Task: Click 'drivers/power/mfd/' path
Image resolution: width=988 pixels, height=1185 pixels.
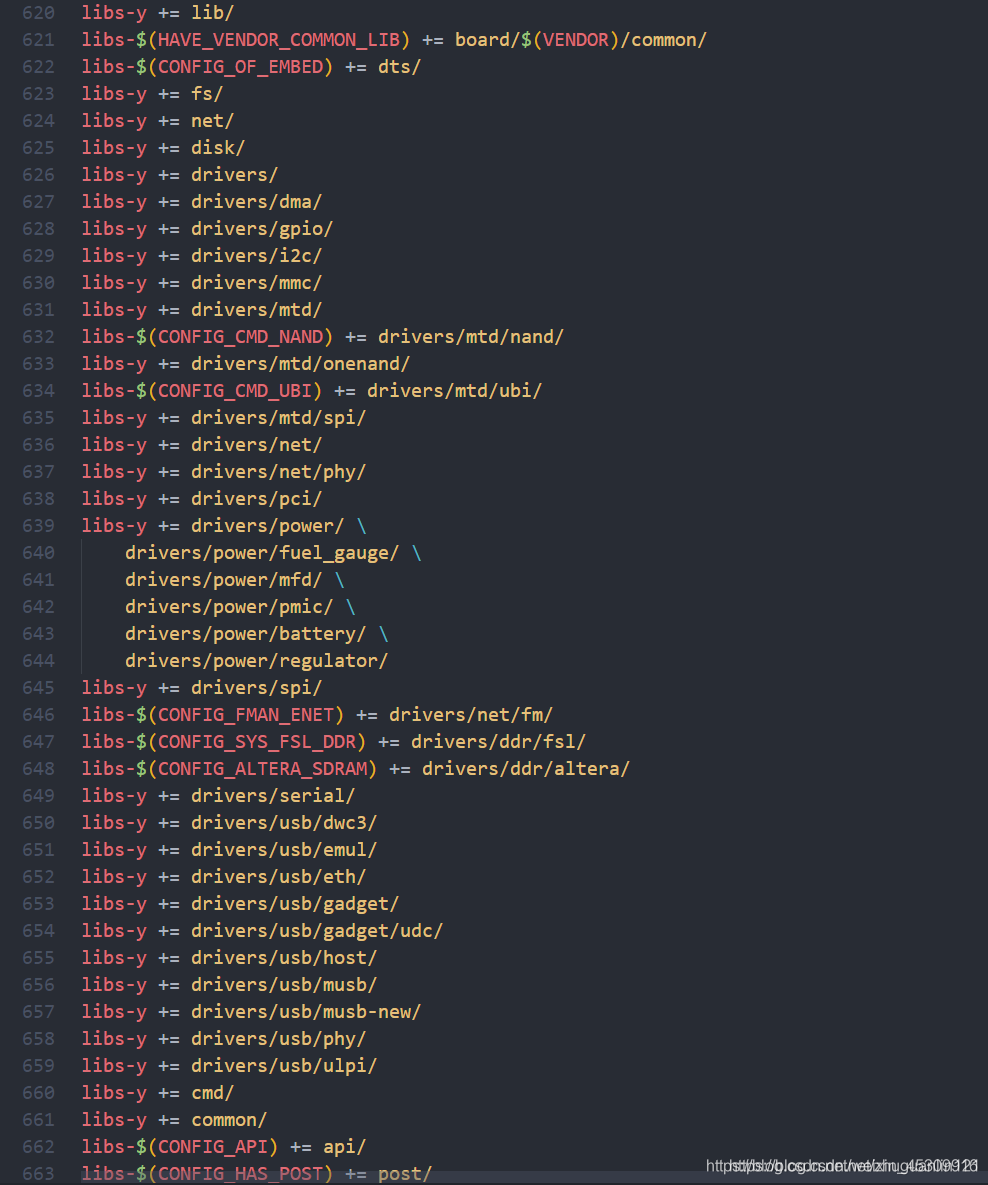Action: pos(224,580)
